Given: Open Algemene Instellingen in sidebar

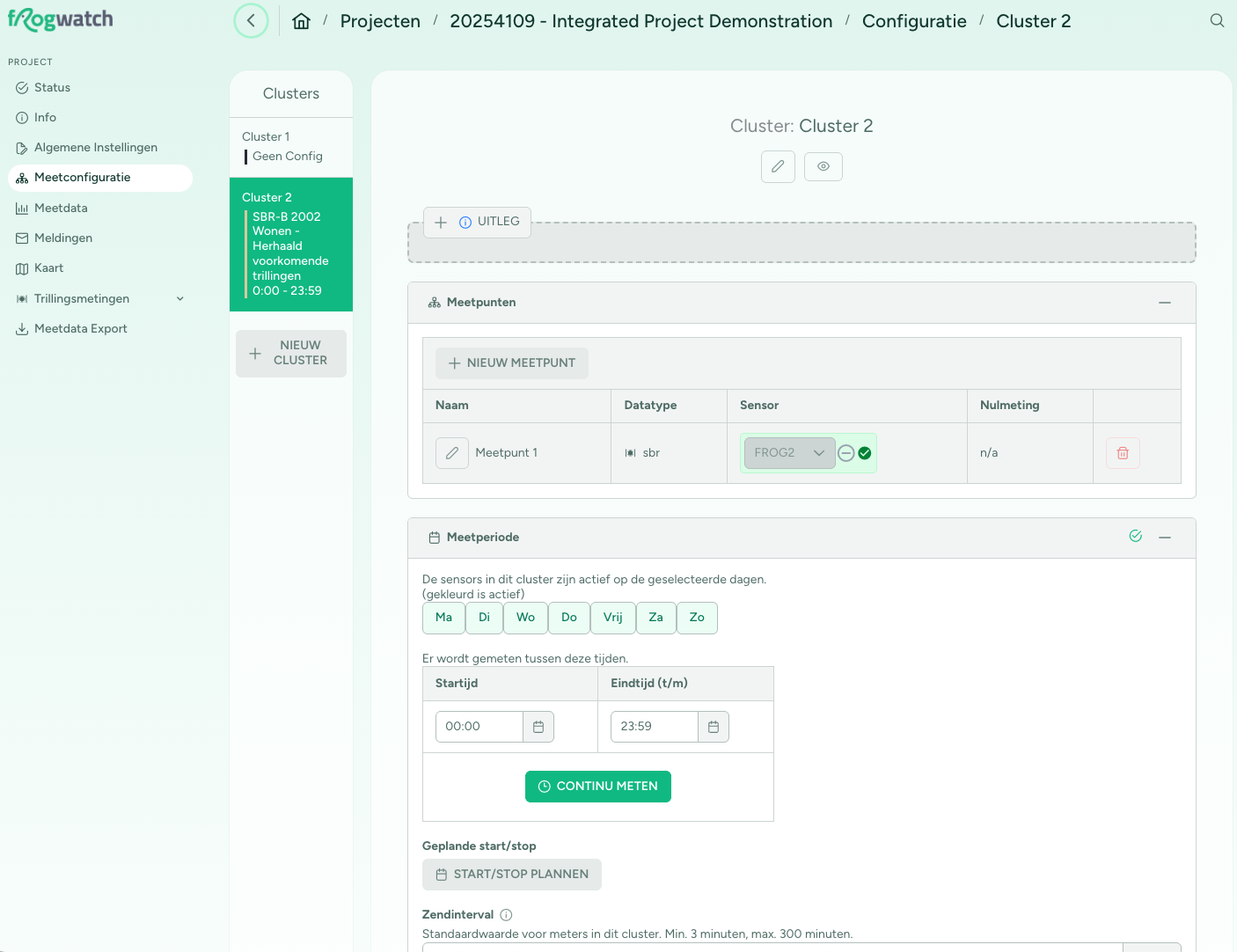Looking at the screenshot, I should coord(100,148).
